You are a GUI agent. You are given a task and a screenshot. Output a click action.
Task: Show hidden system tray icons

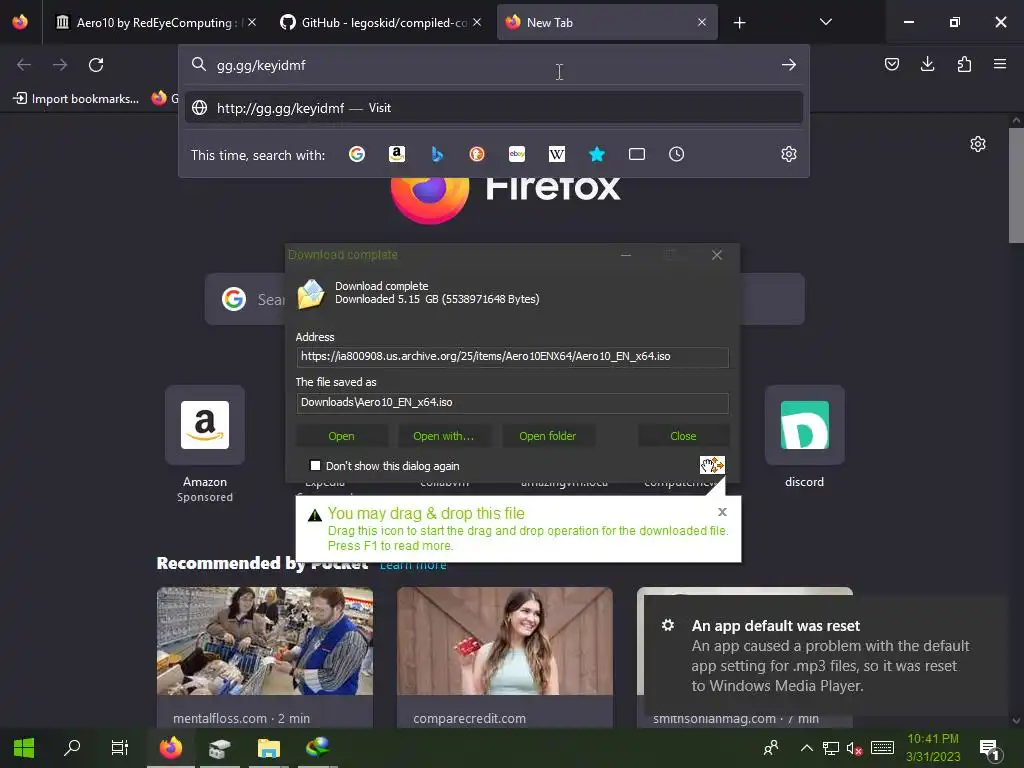[x=807, y=748]
